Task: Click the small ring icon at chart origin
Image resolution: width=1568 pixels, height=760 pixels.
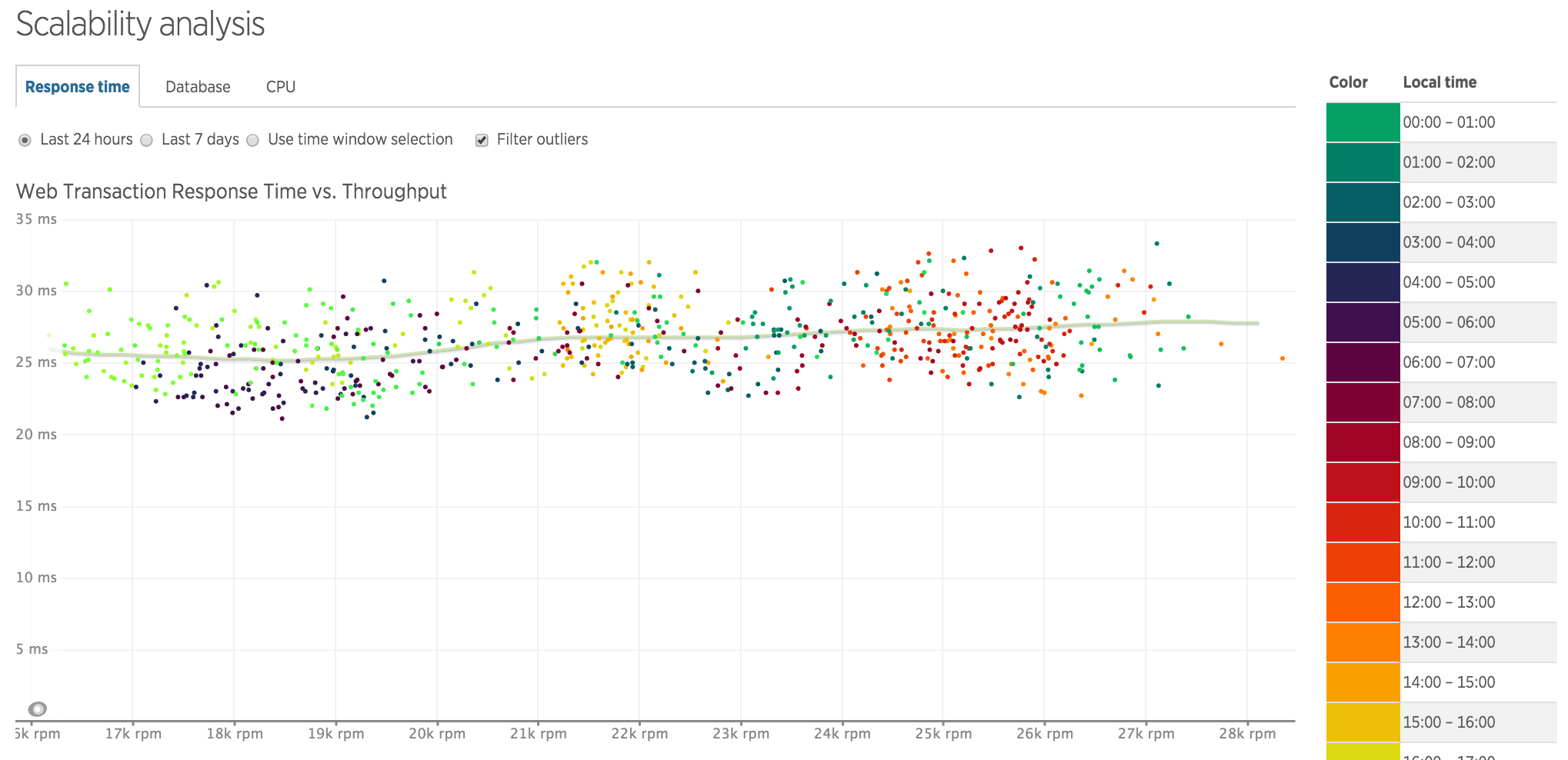Action: pyautogui.click(x=37, y=709)
